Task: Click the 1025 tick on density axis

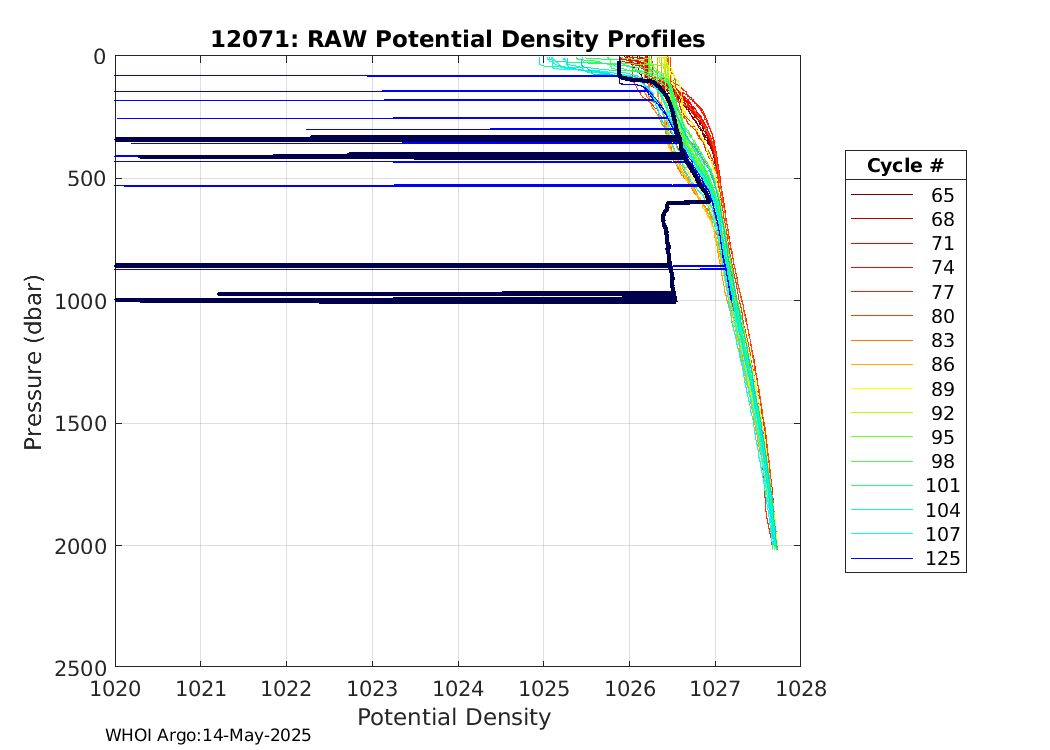Action: tap(544, 688)
